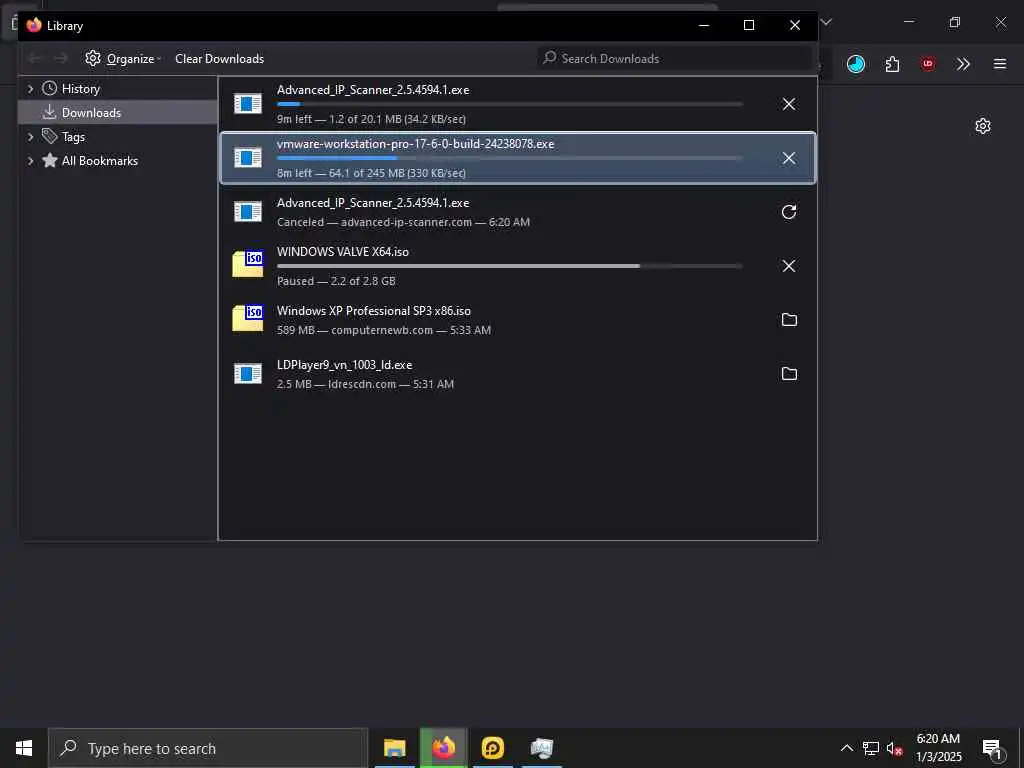This screenshot has height=768, width=1024.
Task: Focus the Search Downloads field
Action: tap(674, 58)
